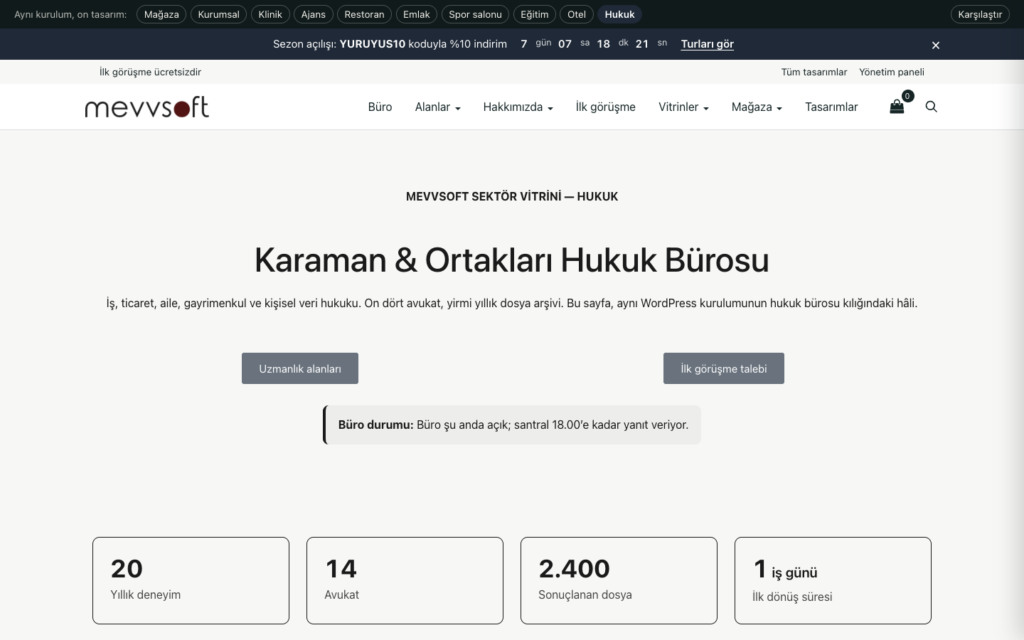Click the İlk görüşme talebi button

724,368
